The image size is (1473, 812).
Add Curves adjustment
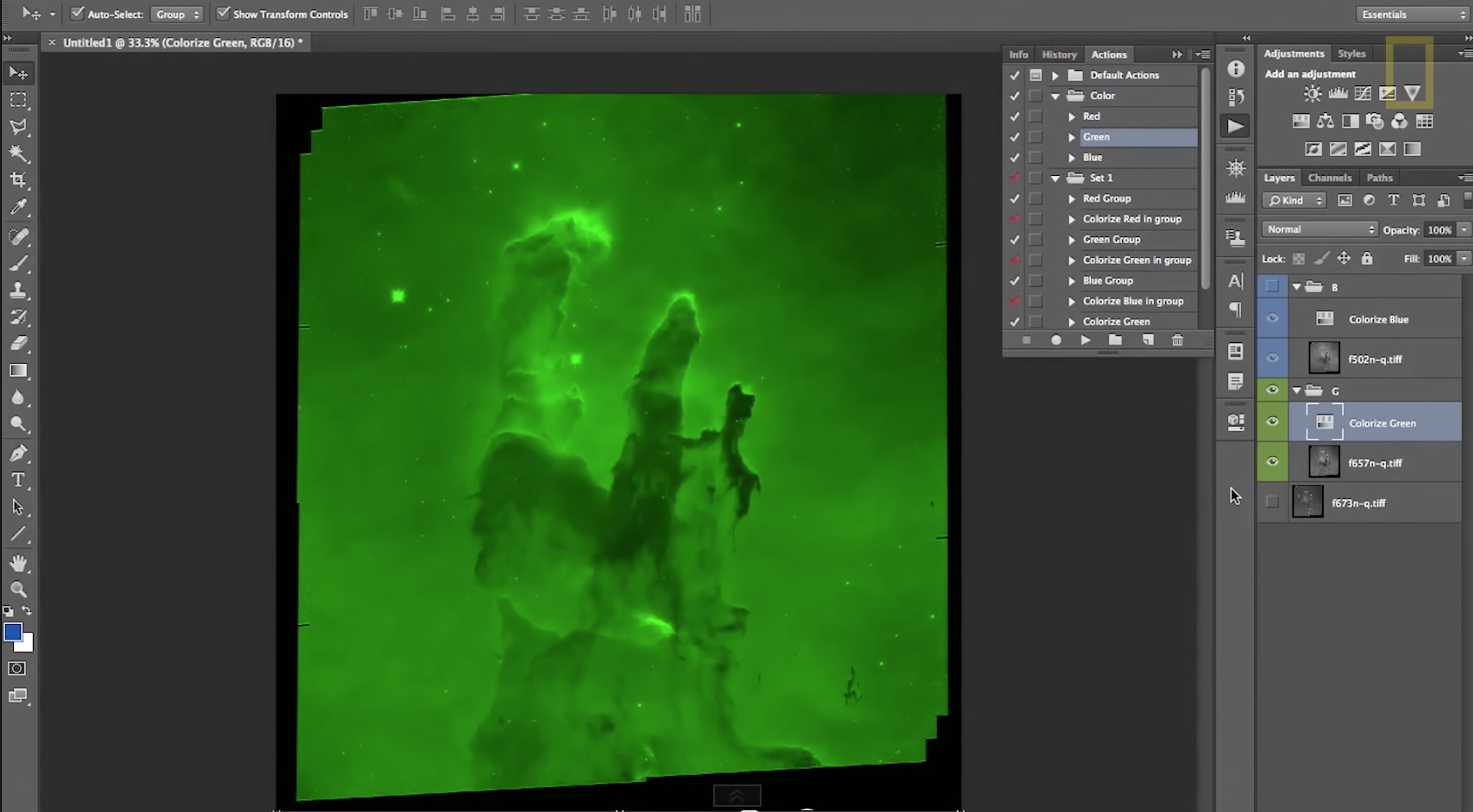click(x=1363, y=94)
